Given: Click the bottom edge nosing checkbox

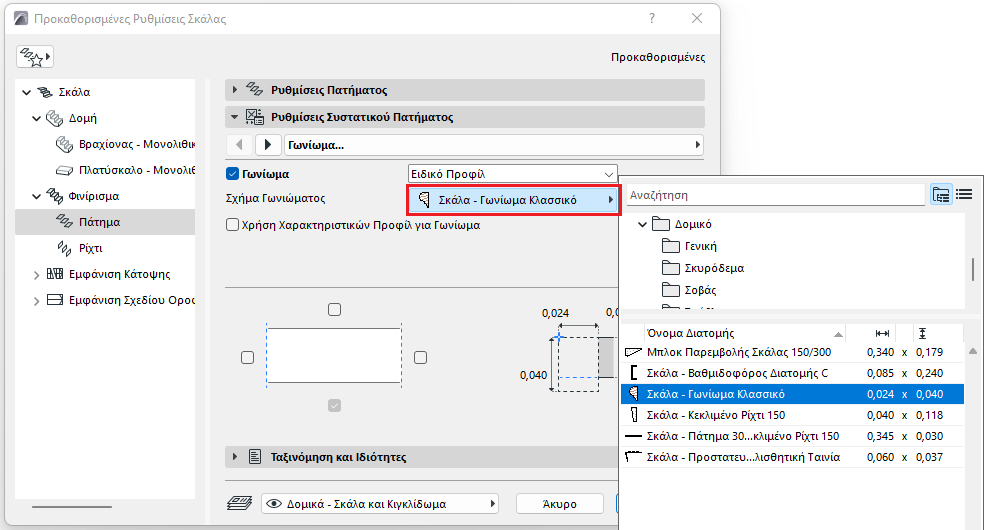Looking at the screenshot, I should [x=335, y=406].
